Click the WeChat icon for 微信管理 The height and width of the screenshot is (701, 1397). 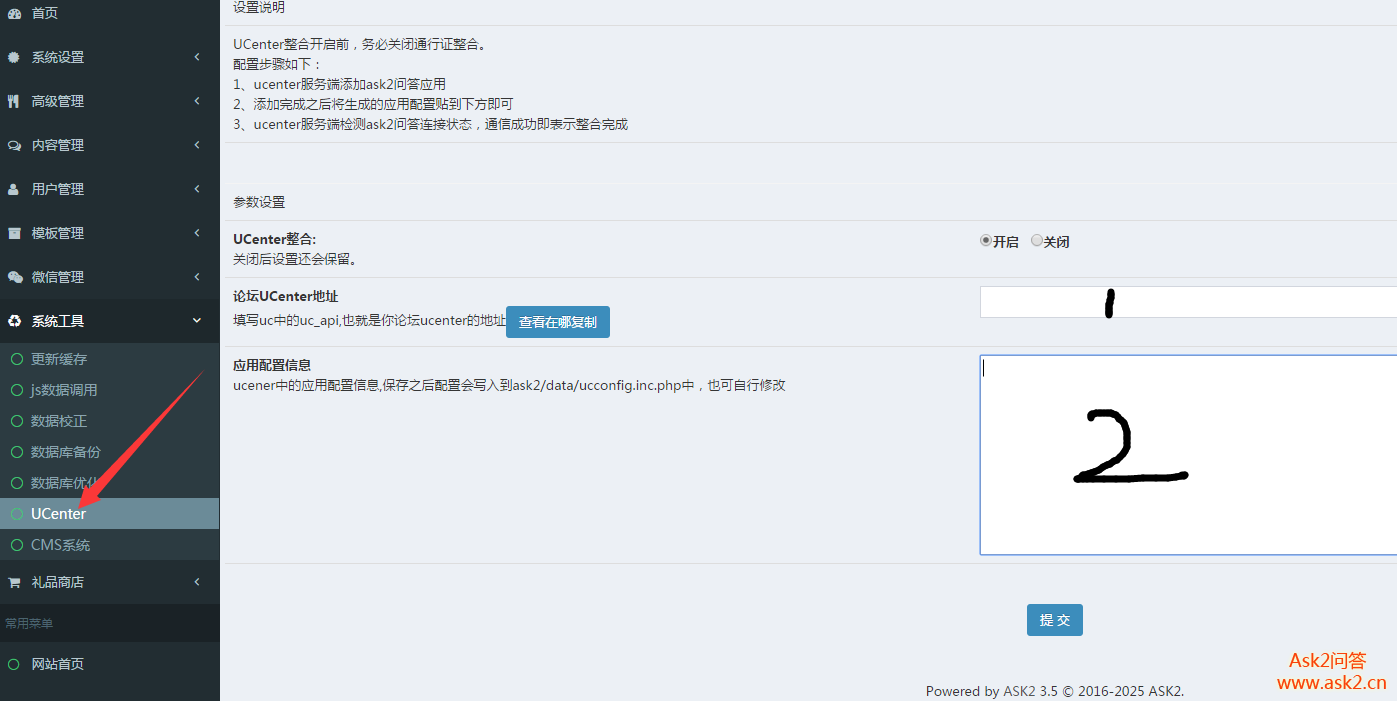point(14,277)
